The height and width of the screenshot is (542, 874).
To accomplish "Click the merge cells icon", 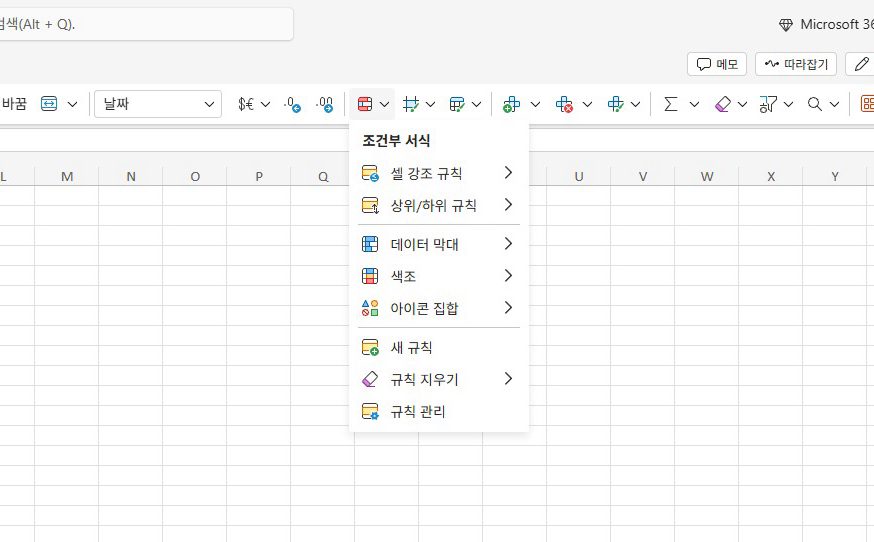I will click(x=49, y=104).
